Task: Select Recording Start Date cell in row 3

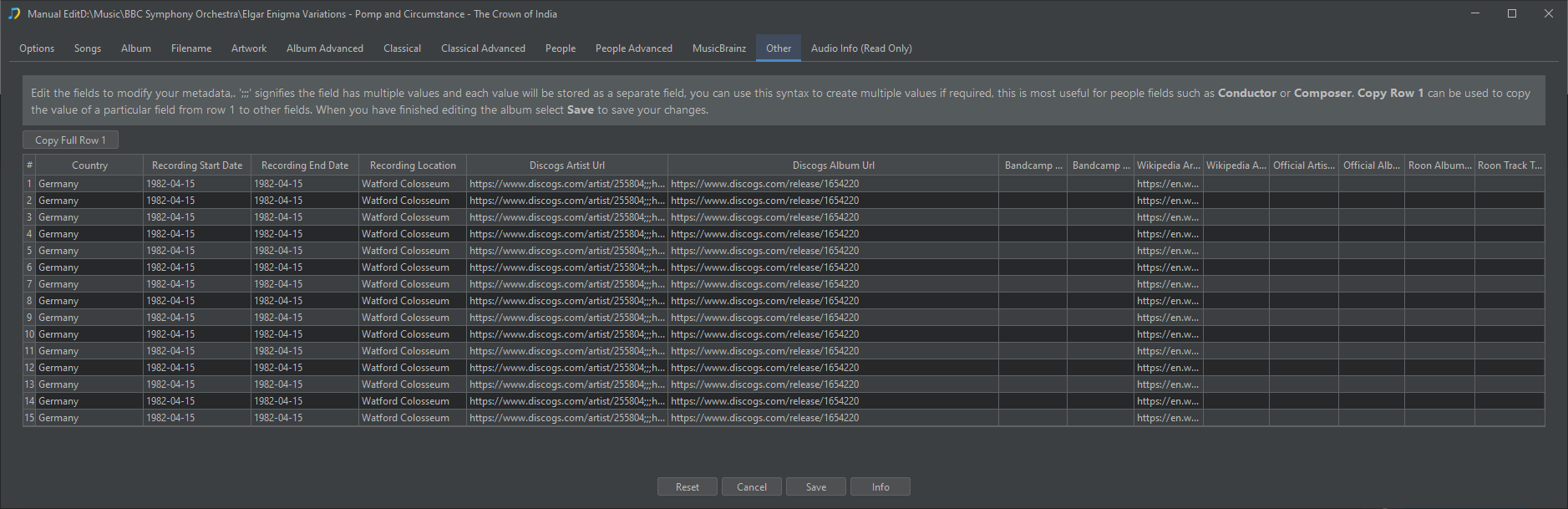Action: click(197, 217)
